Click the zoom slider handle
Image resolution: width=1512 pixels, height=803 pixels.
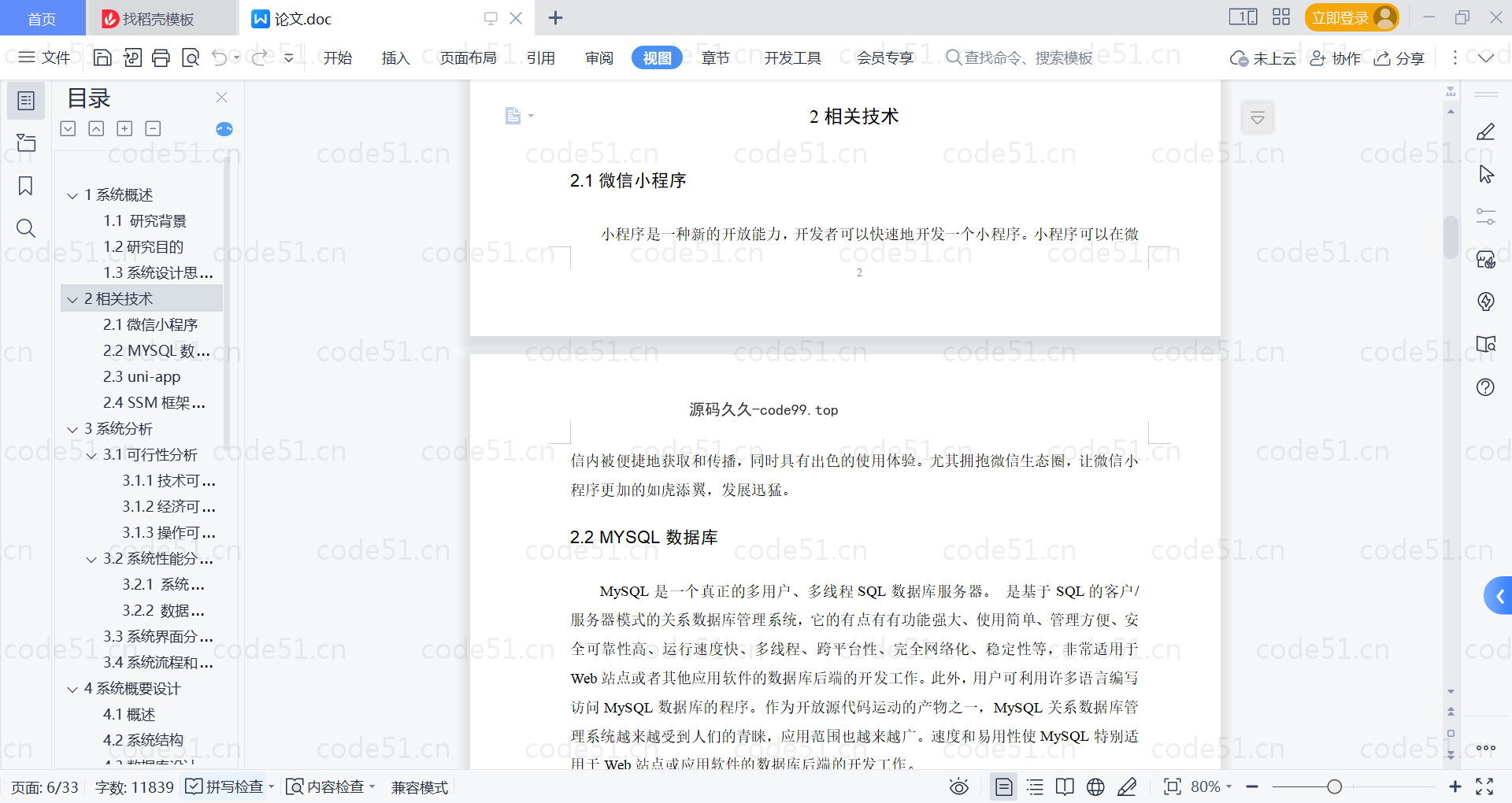coord(1334,786)
